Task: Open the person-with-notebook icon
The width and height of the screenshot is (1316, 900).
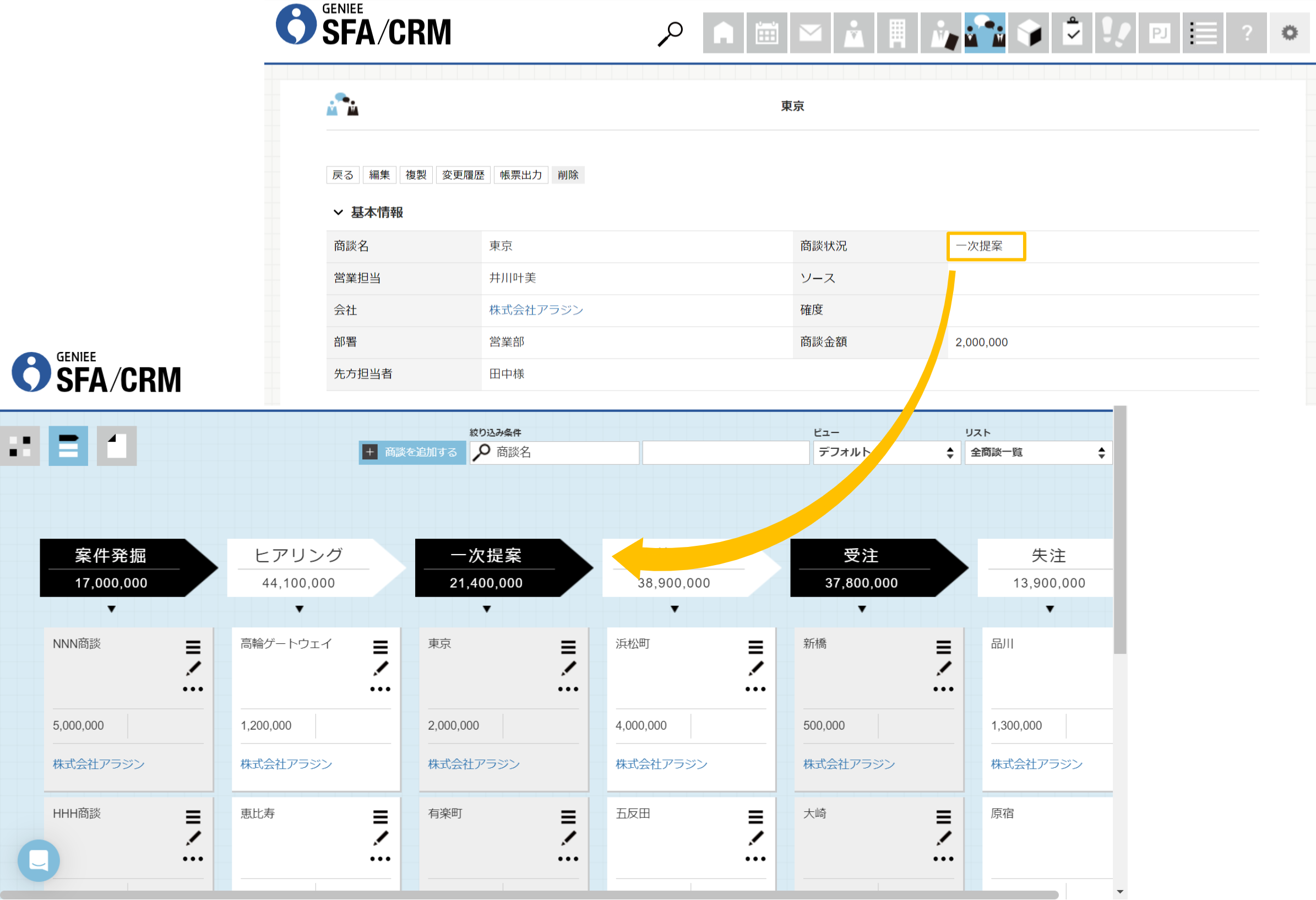Action: pos(941,33)
